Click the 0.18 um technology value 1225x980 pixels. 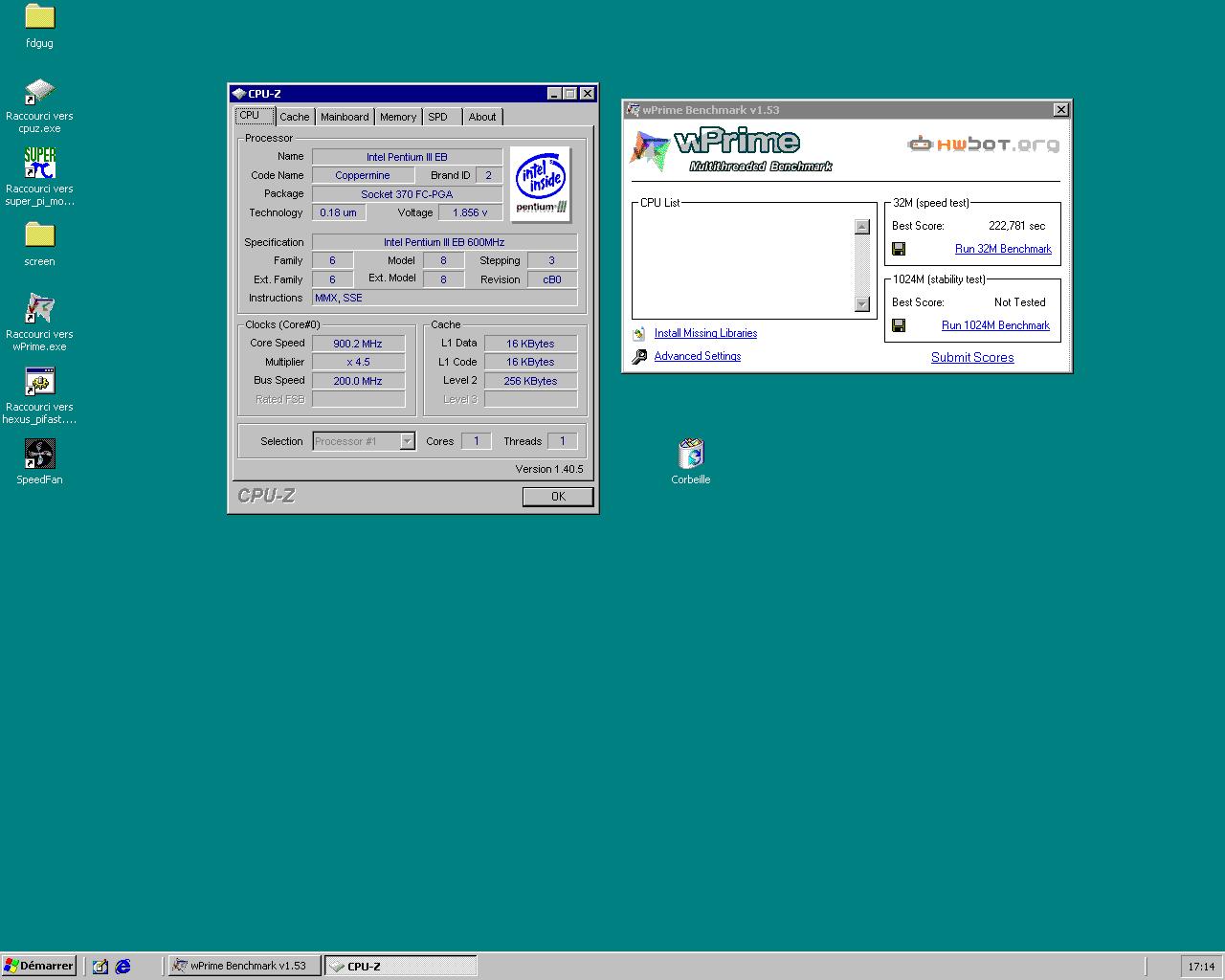tap(339, 212)
